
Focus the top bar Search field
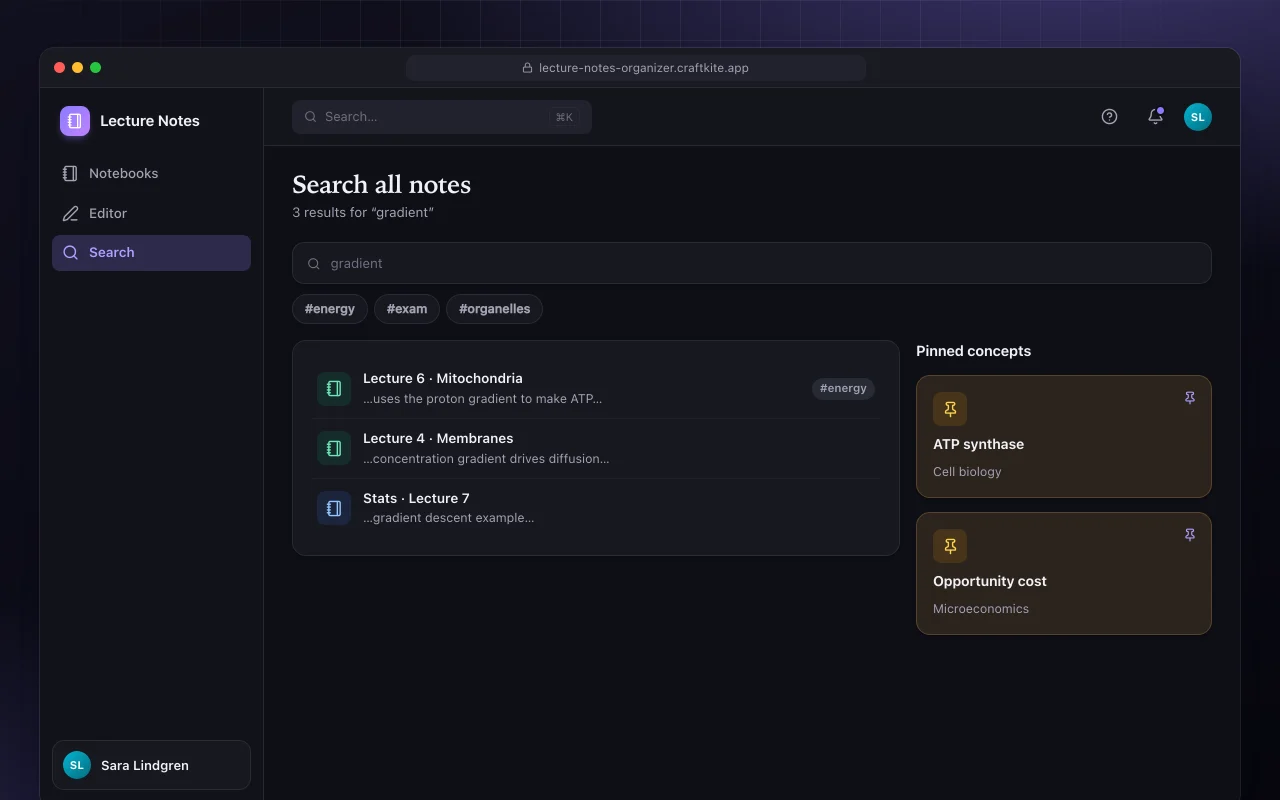(x=442, y=117)
